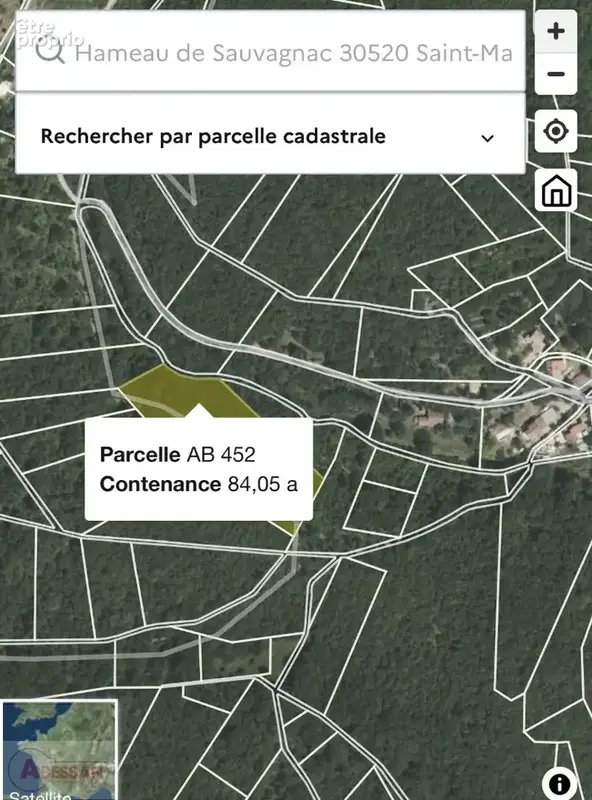The width and height of the screenshot is (592, 800).
Task: Open the map info button
Action: 559,783
